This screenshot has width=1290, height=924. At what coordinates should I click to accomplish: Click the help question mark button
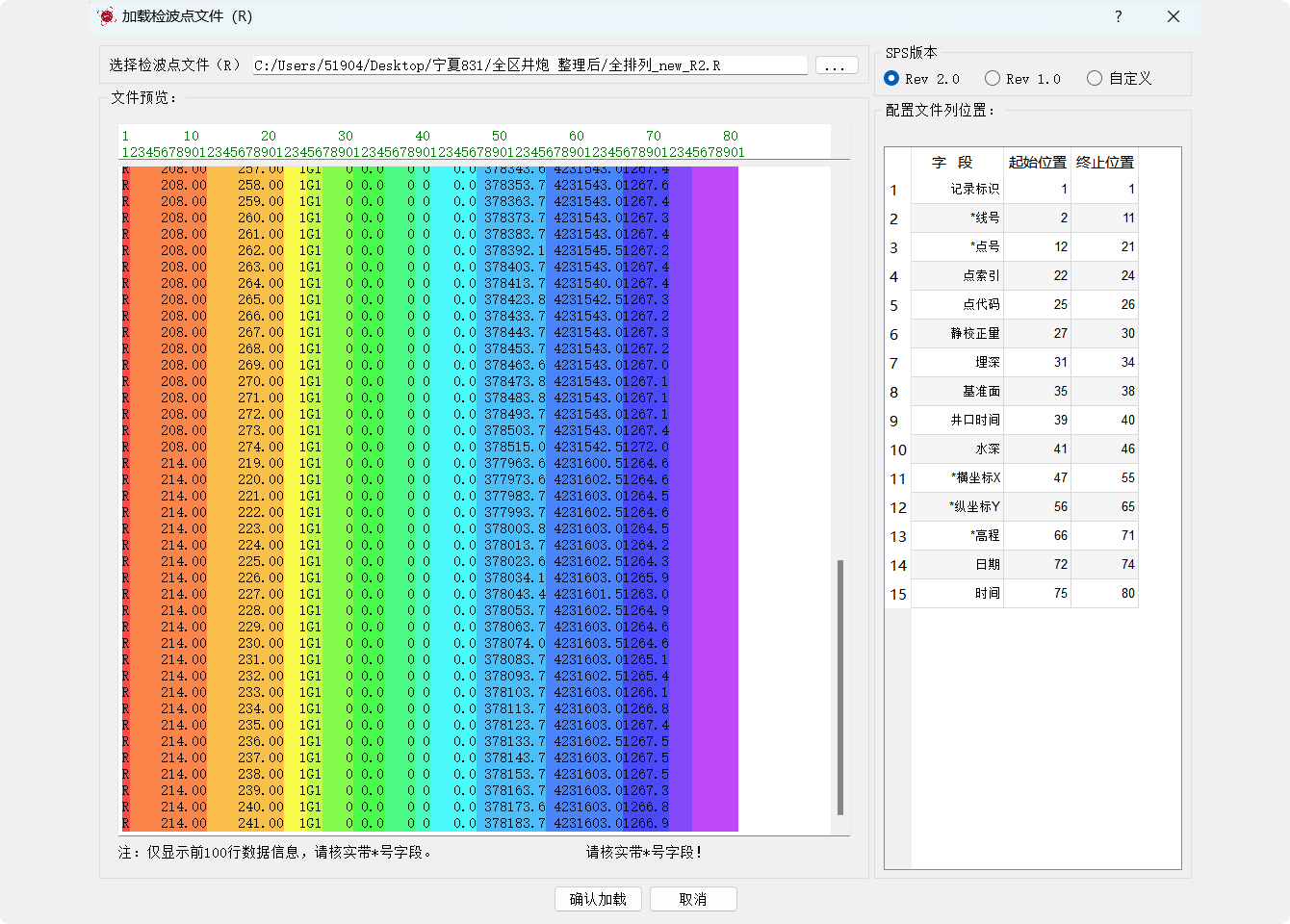1118,16
